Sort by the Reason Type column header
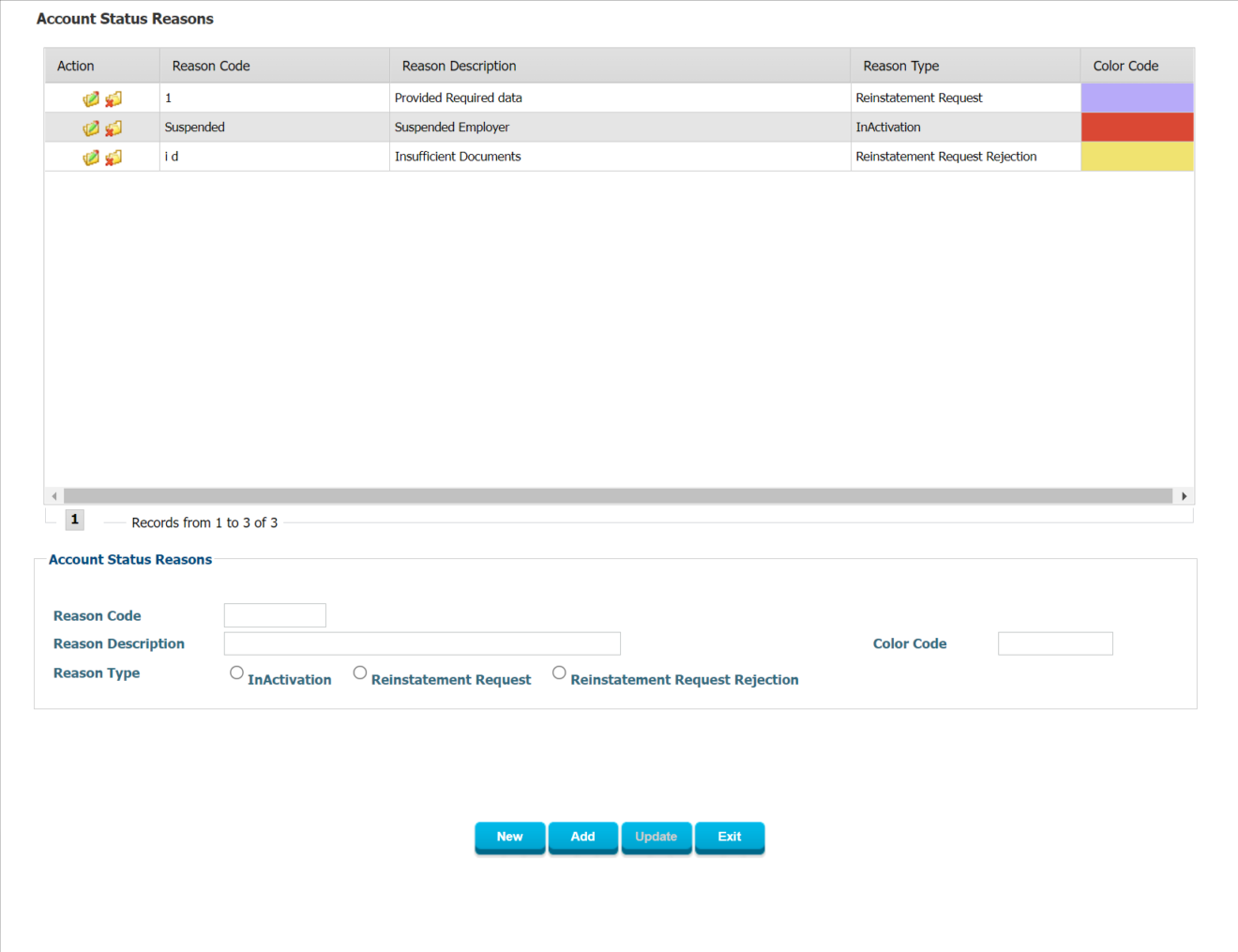The width and height of the screenshot is (1238, 952). (965, 66)
